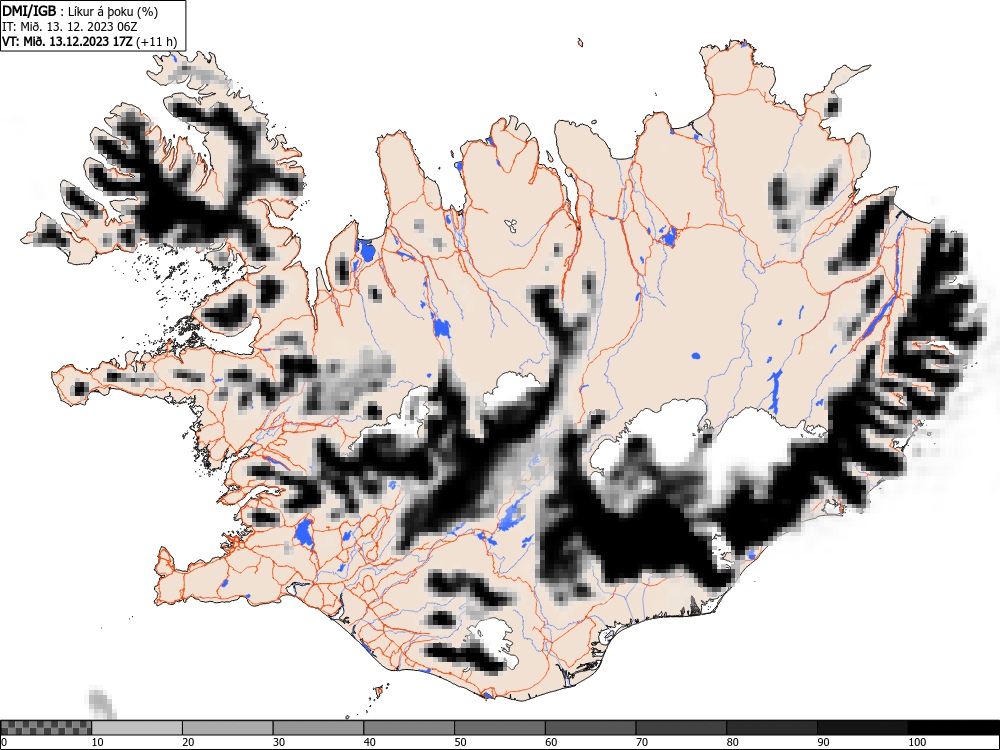Click the 60-70 dark gray legend swatch
The image size is (1000, 750).
pyautogui.click(x=590, y=728)
